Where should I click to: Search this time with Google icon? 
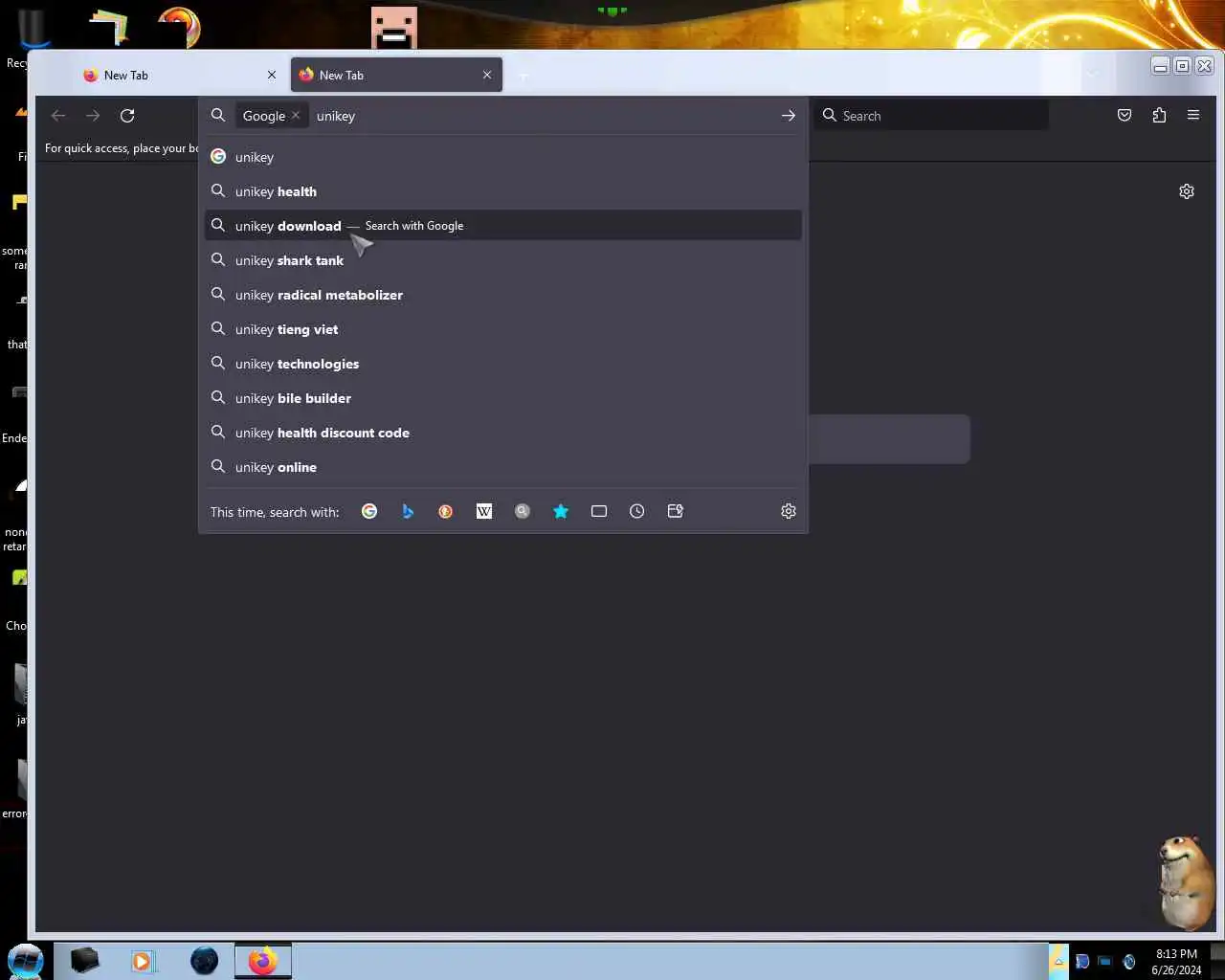tap(369, 511)
